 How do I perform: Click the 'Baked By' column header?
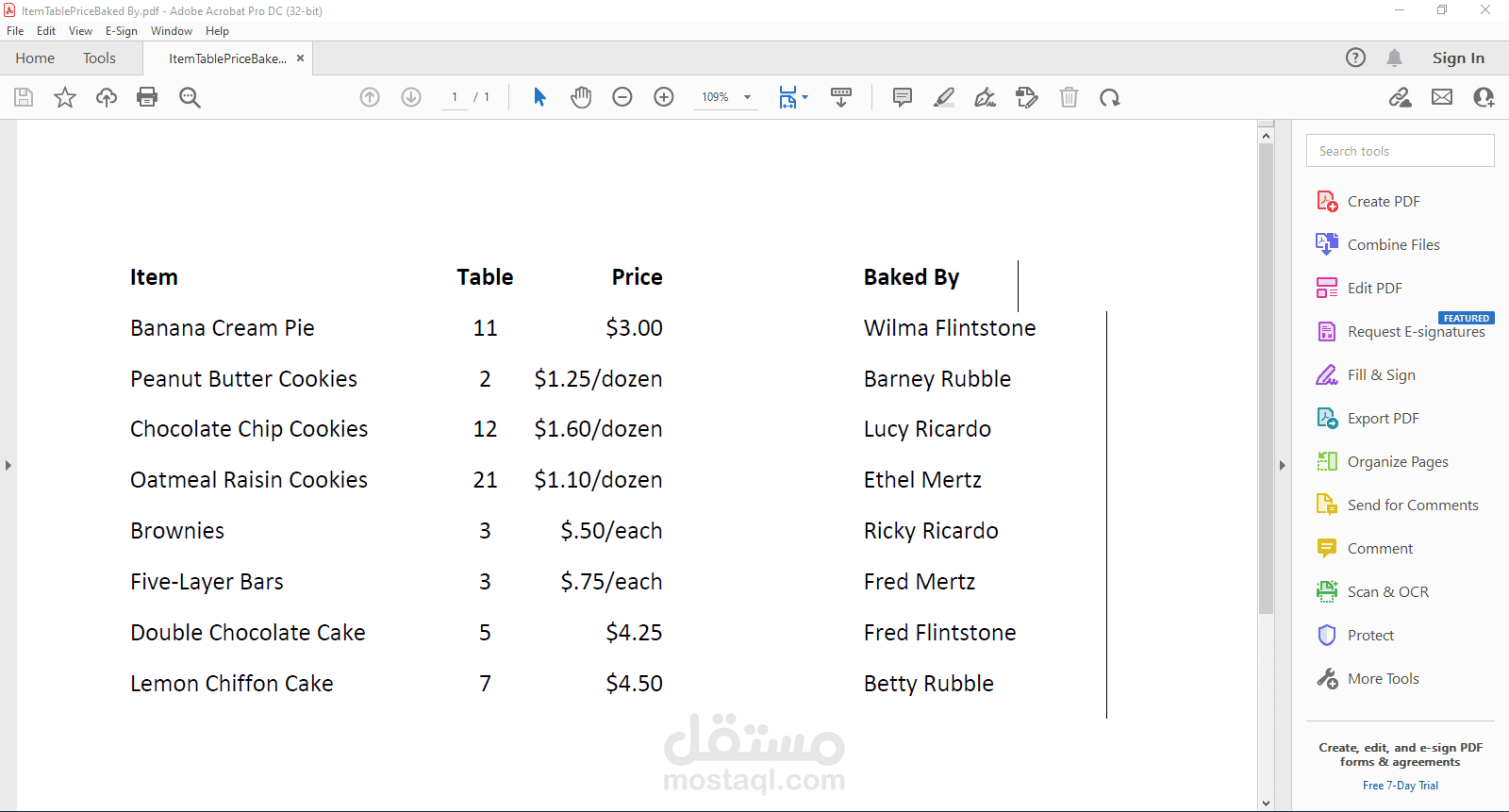911,277
